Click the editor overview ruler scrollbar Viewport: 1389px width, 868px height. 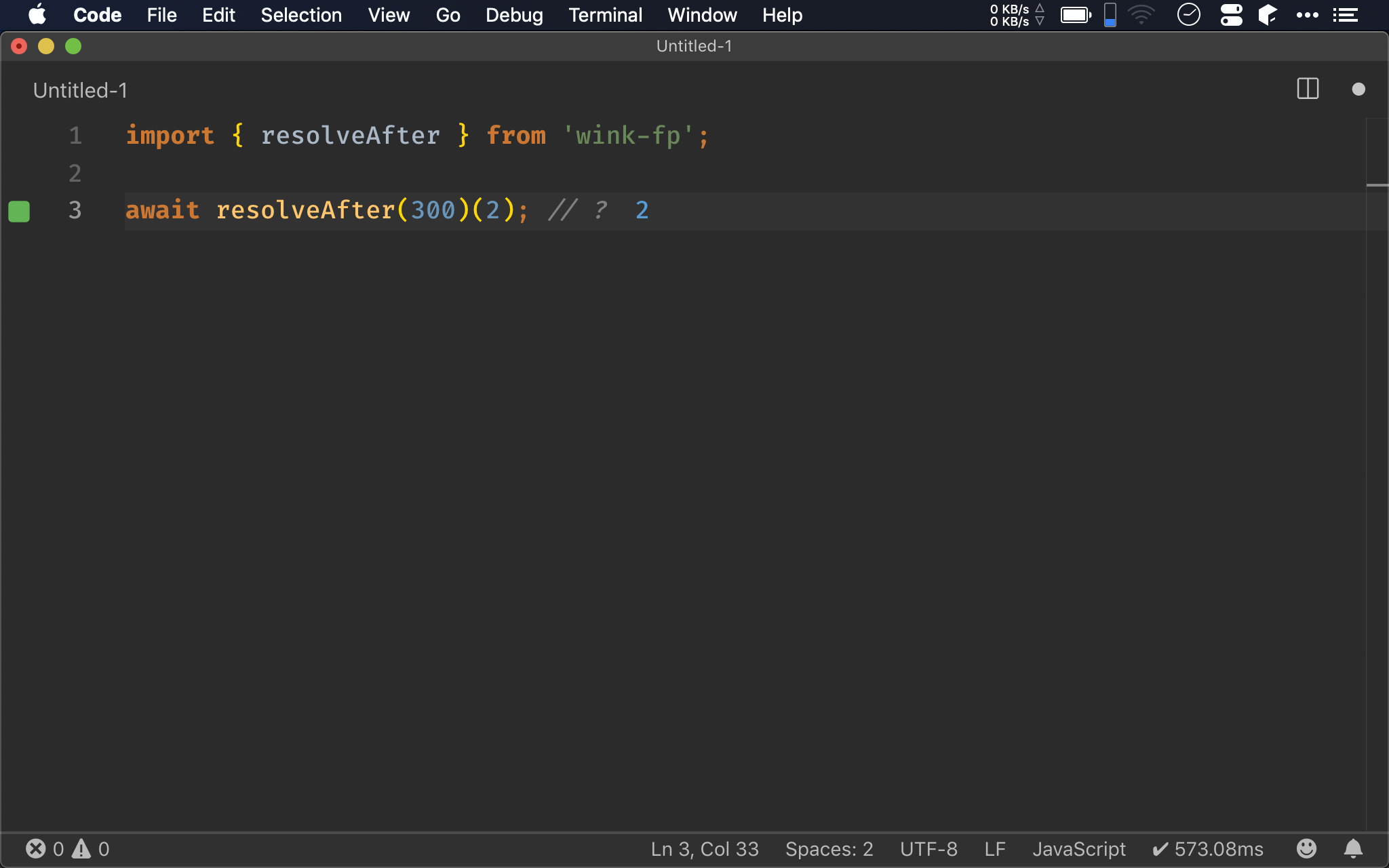(x=1377, y=475)
